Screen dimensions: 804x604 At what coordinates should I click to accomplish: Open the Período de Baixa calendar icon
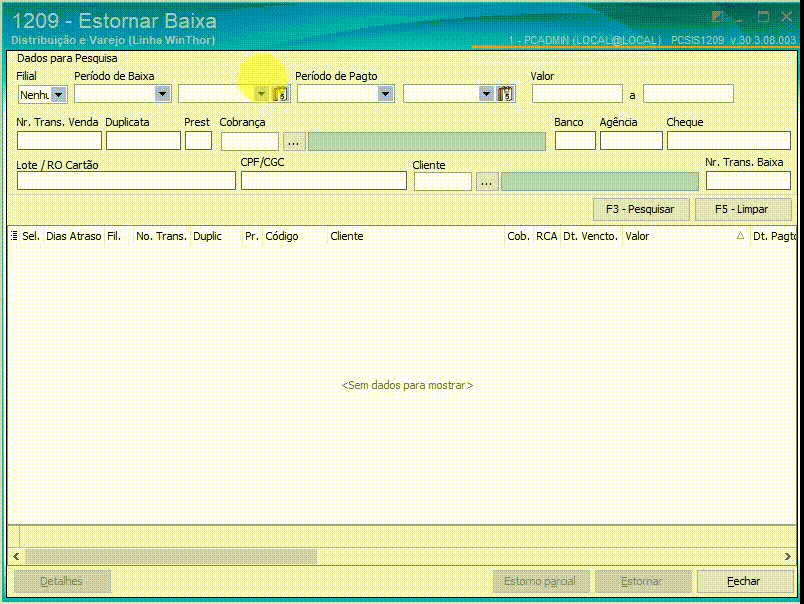click(280, 94)
